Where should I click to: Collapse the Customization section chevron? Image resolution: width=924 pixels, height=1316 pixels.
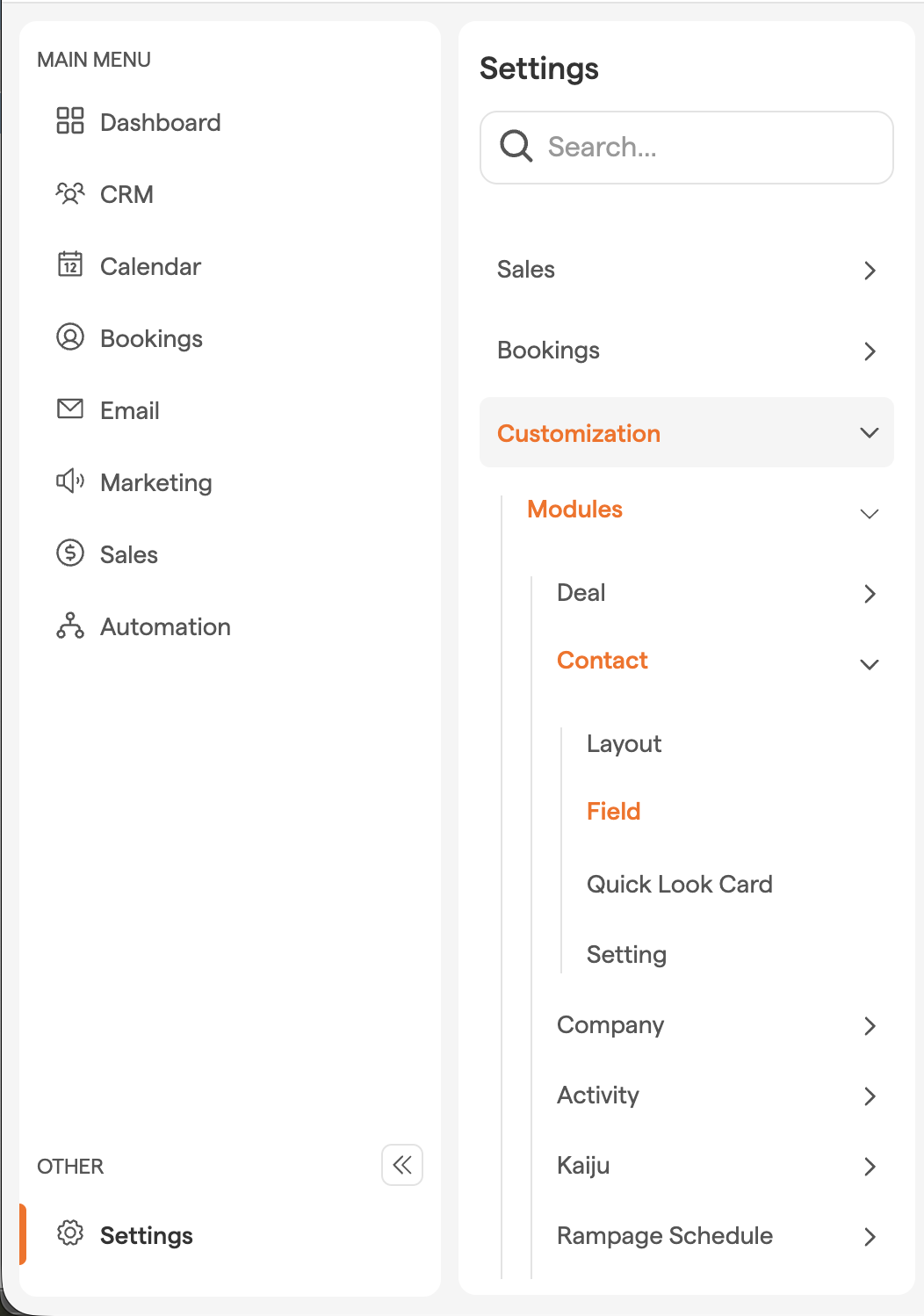870,433
